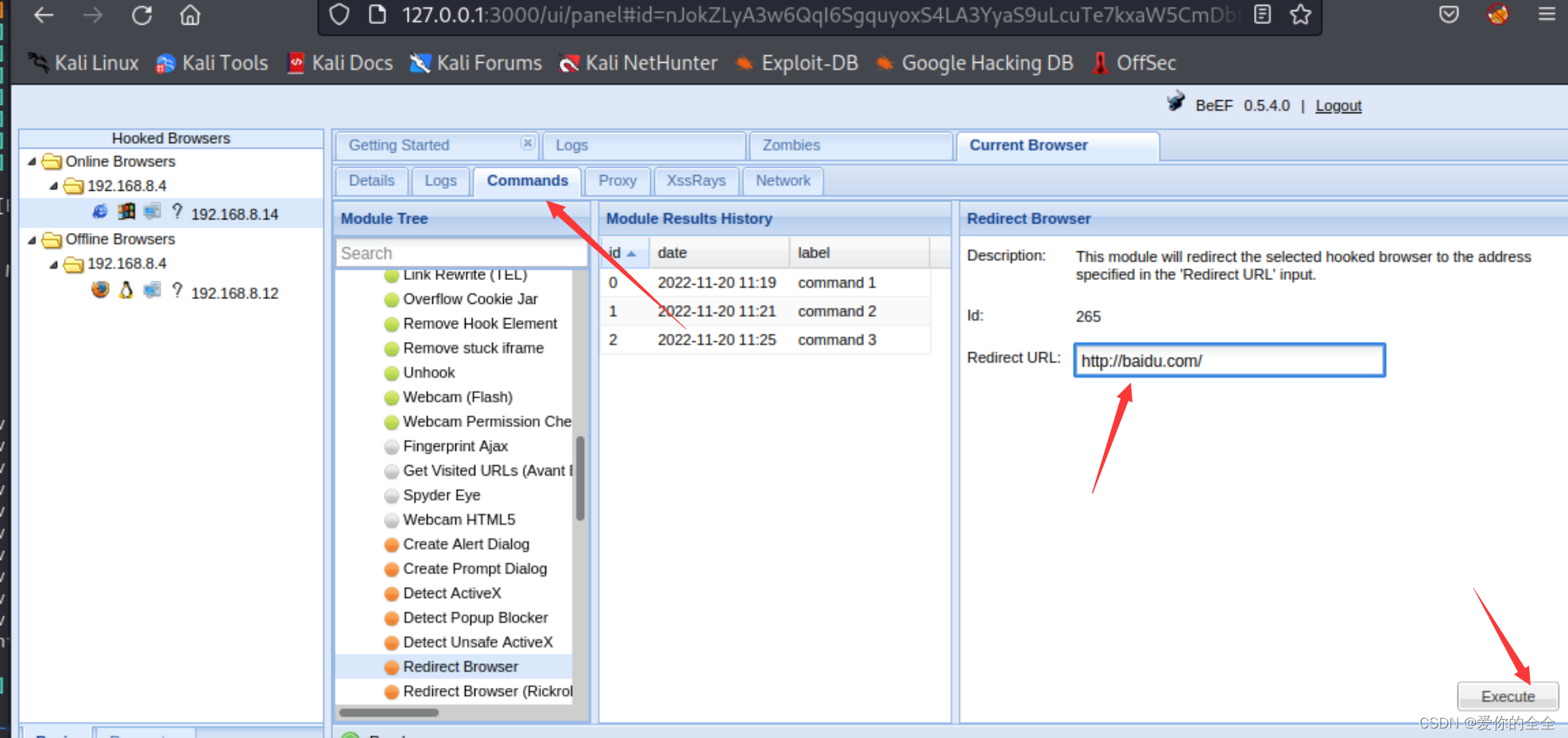
Task: Focus the Module Tree search field
Action: [x=461, y=253]
